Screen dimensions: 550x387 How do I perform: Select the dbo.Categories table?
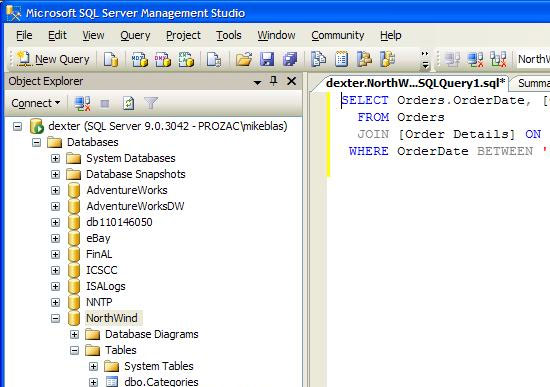(161, 382)
